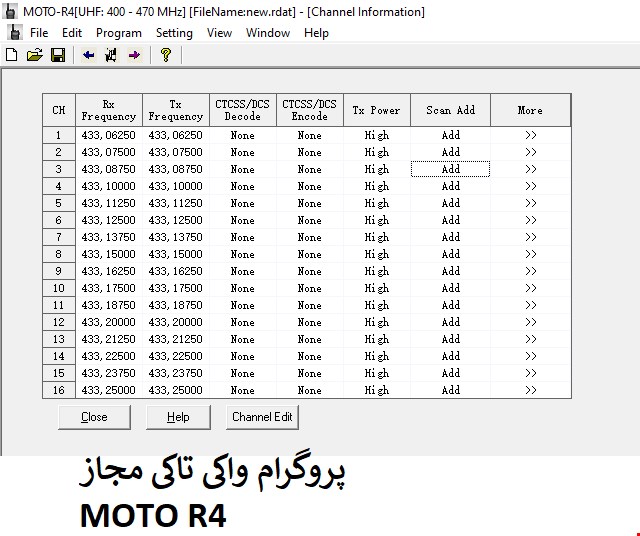Select Rx Frequency 433,16250 in channel 9
640x536 pixels.
(109, 271)
